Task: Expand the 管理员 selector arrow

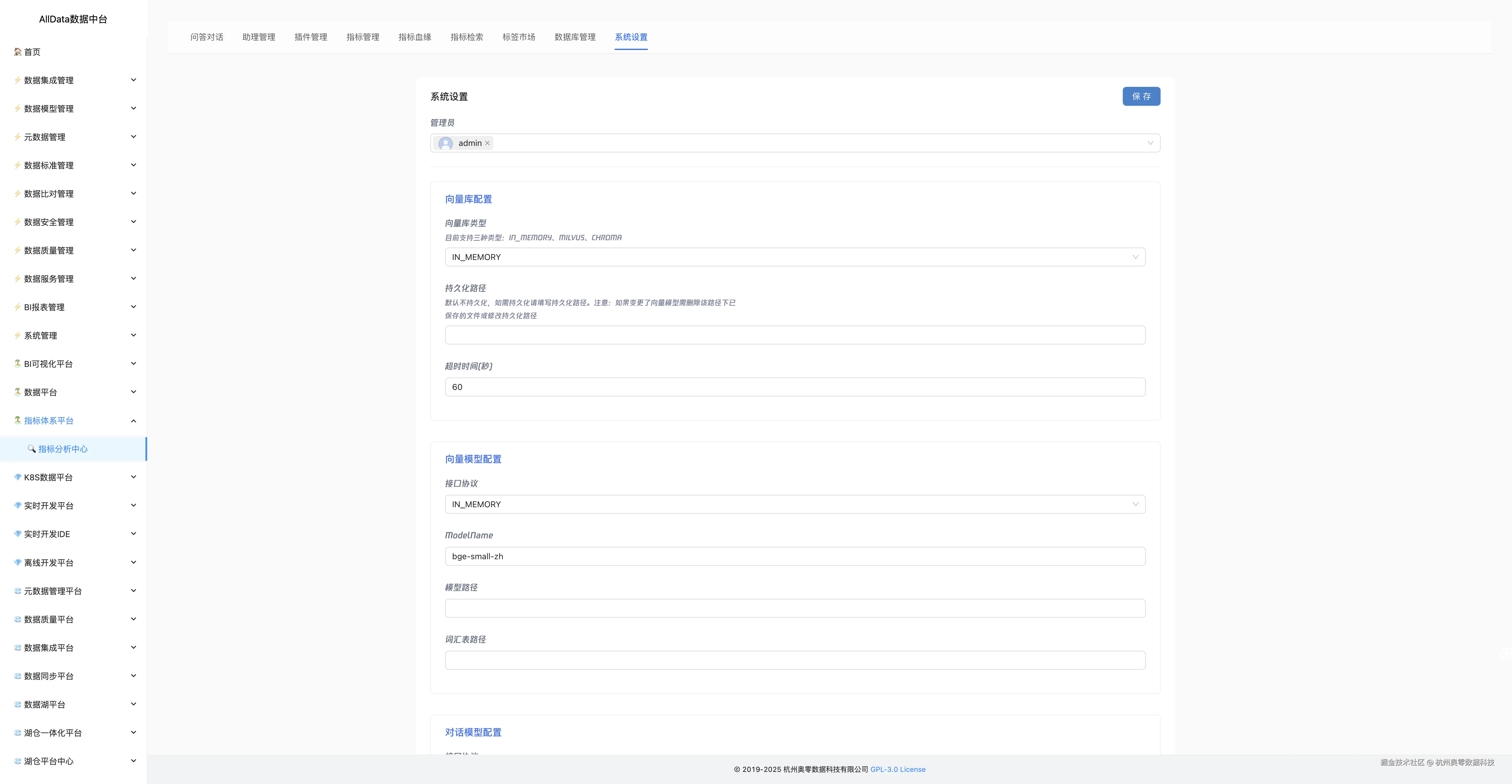Action: click(1150, 143)
